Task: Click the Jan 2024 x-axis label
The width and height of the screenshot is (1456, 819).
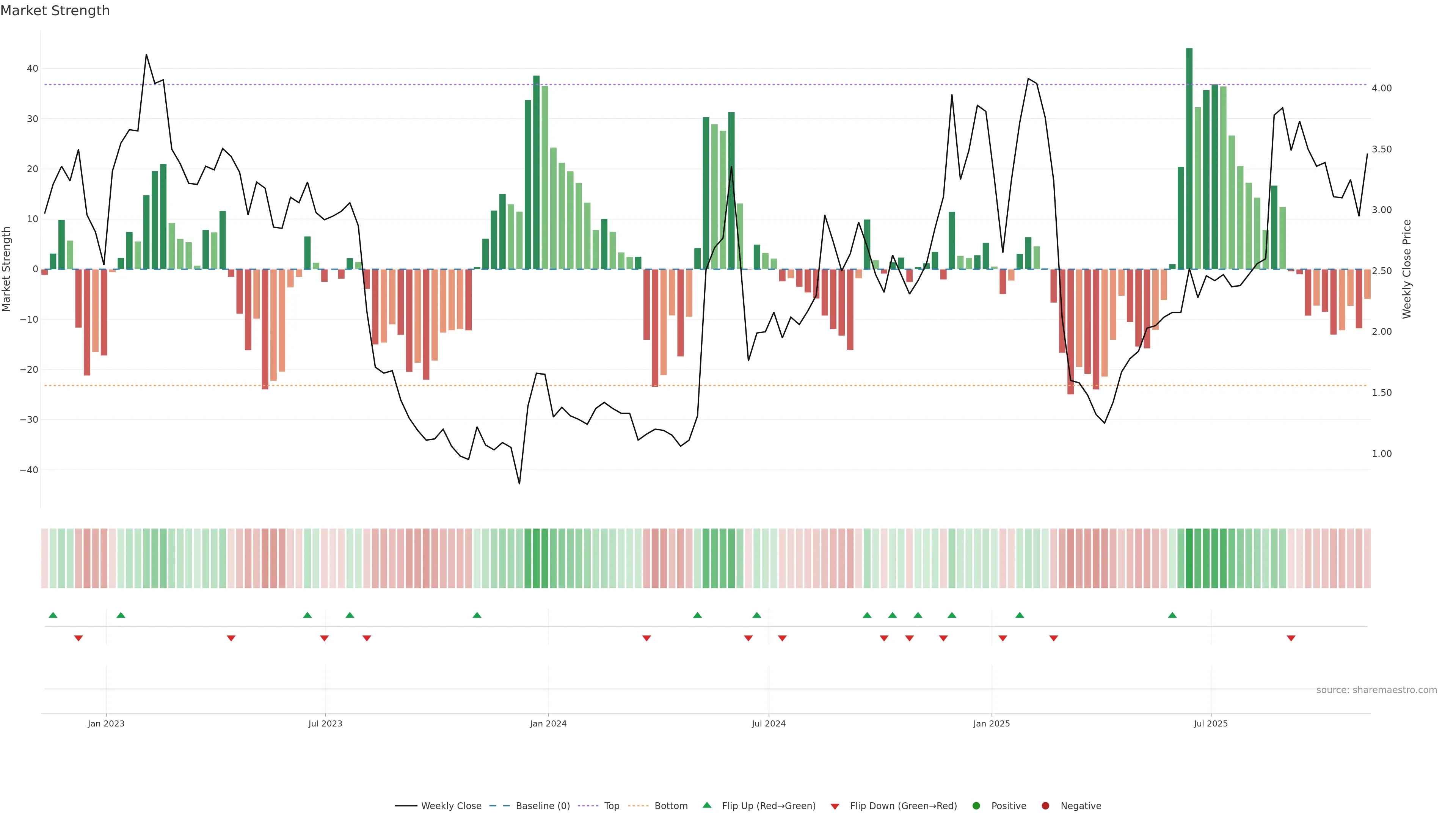Action: pyautogui.click(x=548, y=723)
